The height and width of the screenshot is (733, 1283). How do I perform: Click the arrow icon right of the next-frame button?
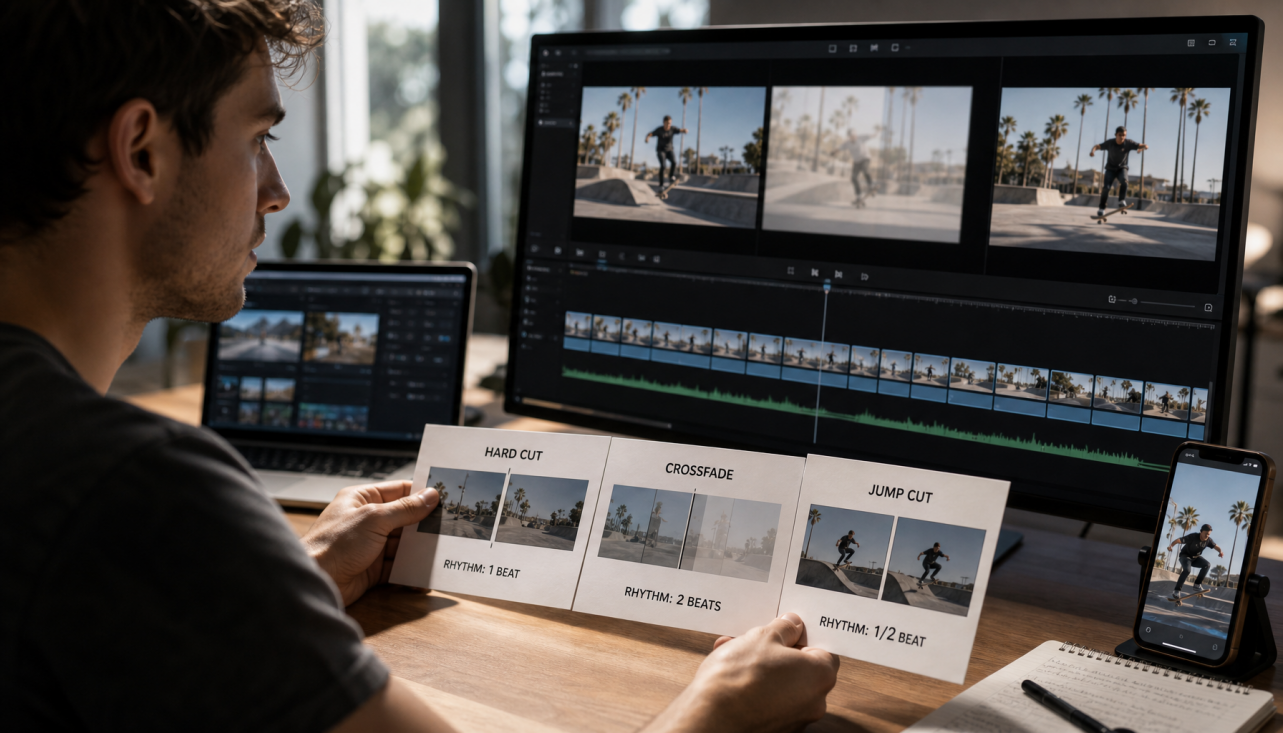coord(863,275)
